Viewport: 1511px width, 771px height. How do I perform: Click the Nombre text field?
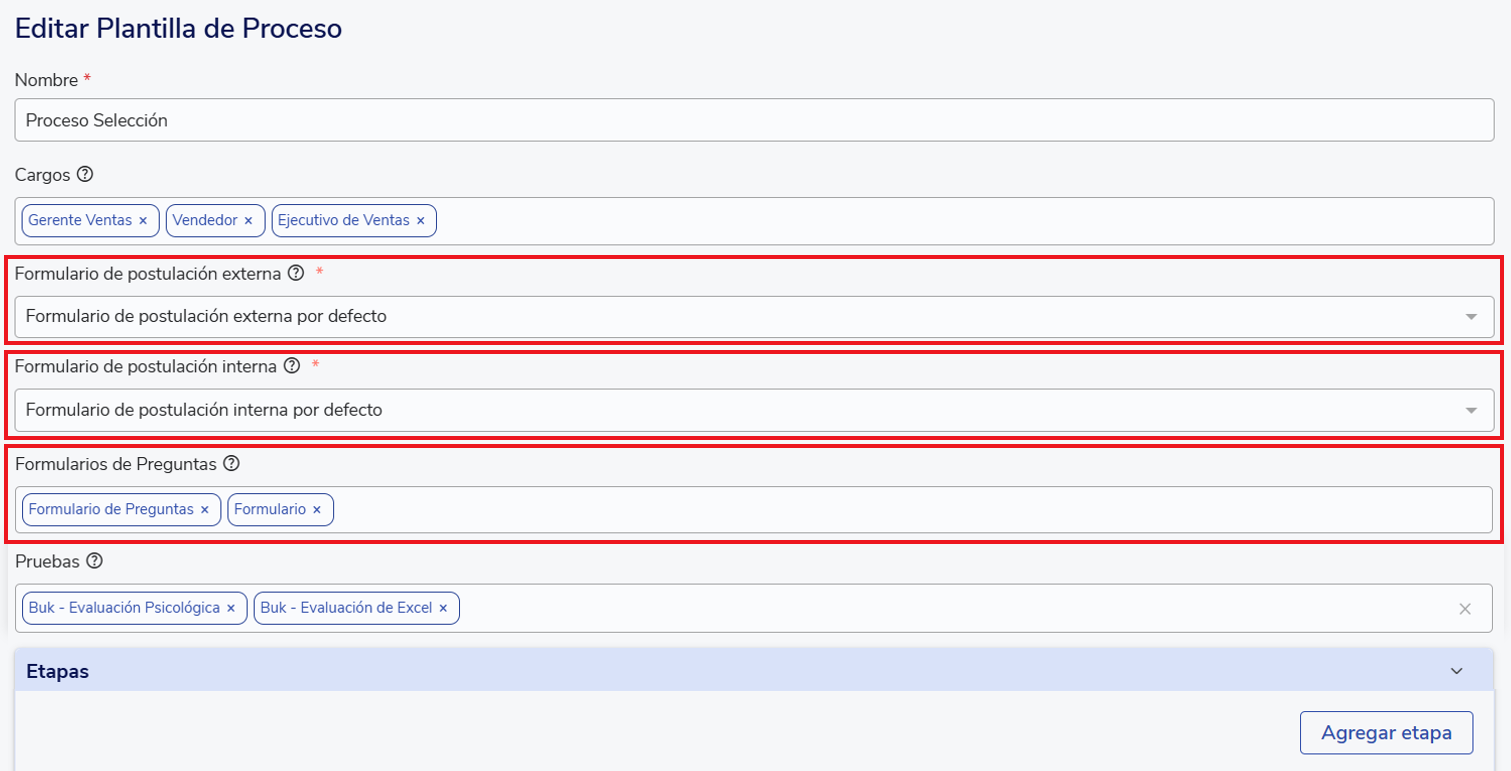point(754,120)
